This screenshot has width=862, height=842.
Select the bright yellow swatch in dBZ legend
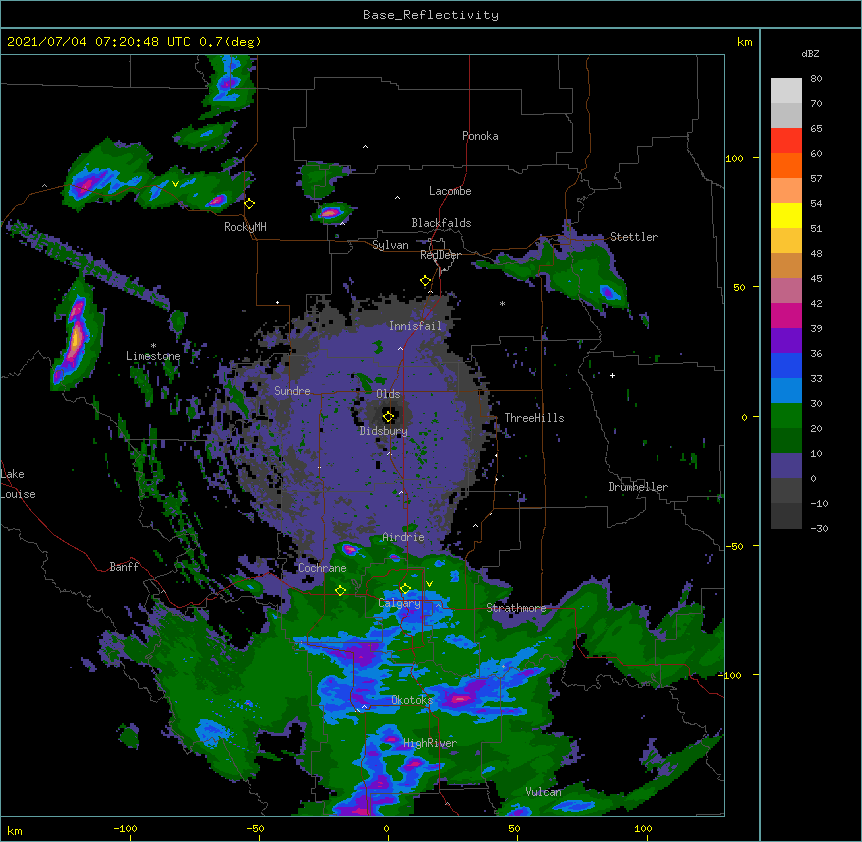(786, 215)
